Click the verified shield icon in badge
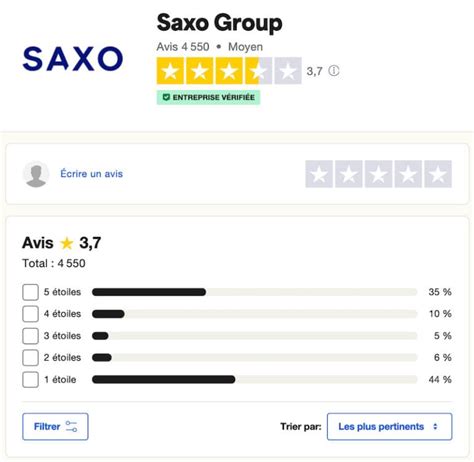 tap(166, 97)
